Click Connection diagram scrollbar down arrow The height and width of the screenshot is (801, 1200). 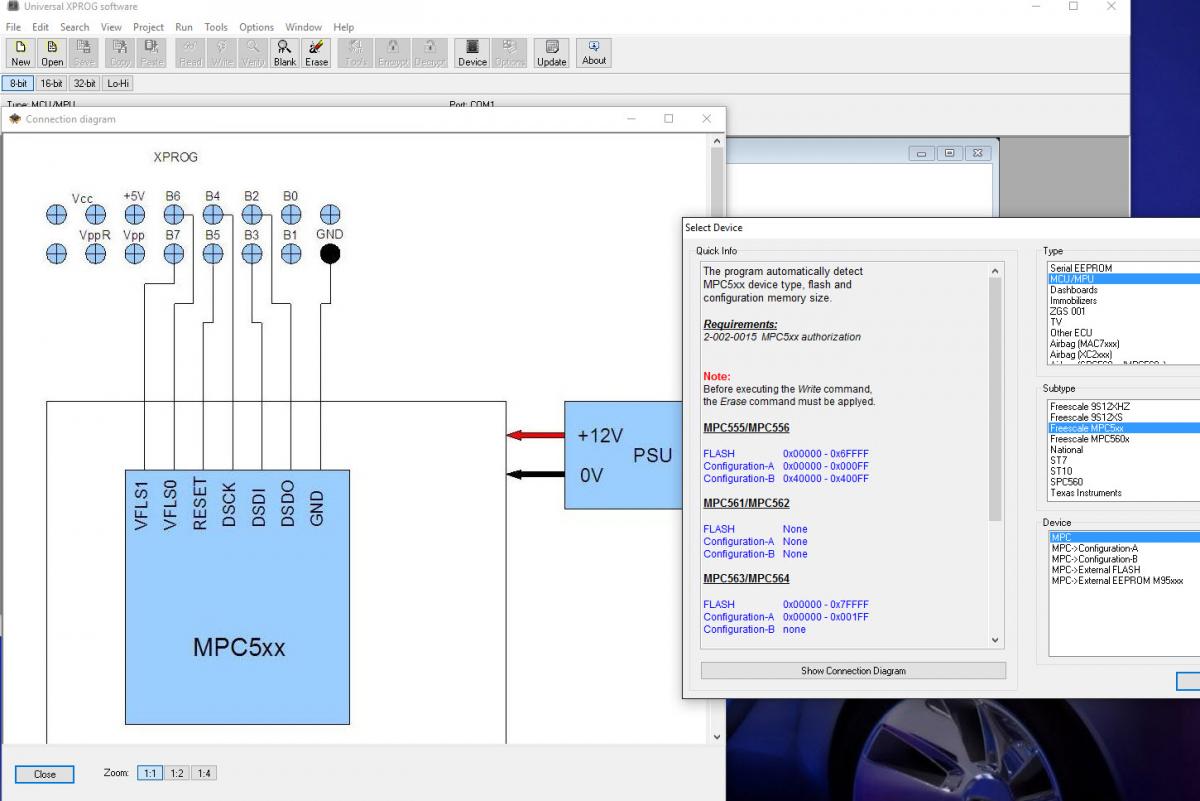(716, 737)
